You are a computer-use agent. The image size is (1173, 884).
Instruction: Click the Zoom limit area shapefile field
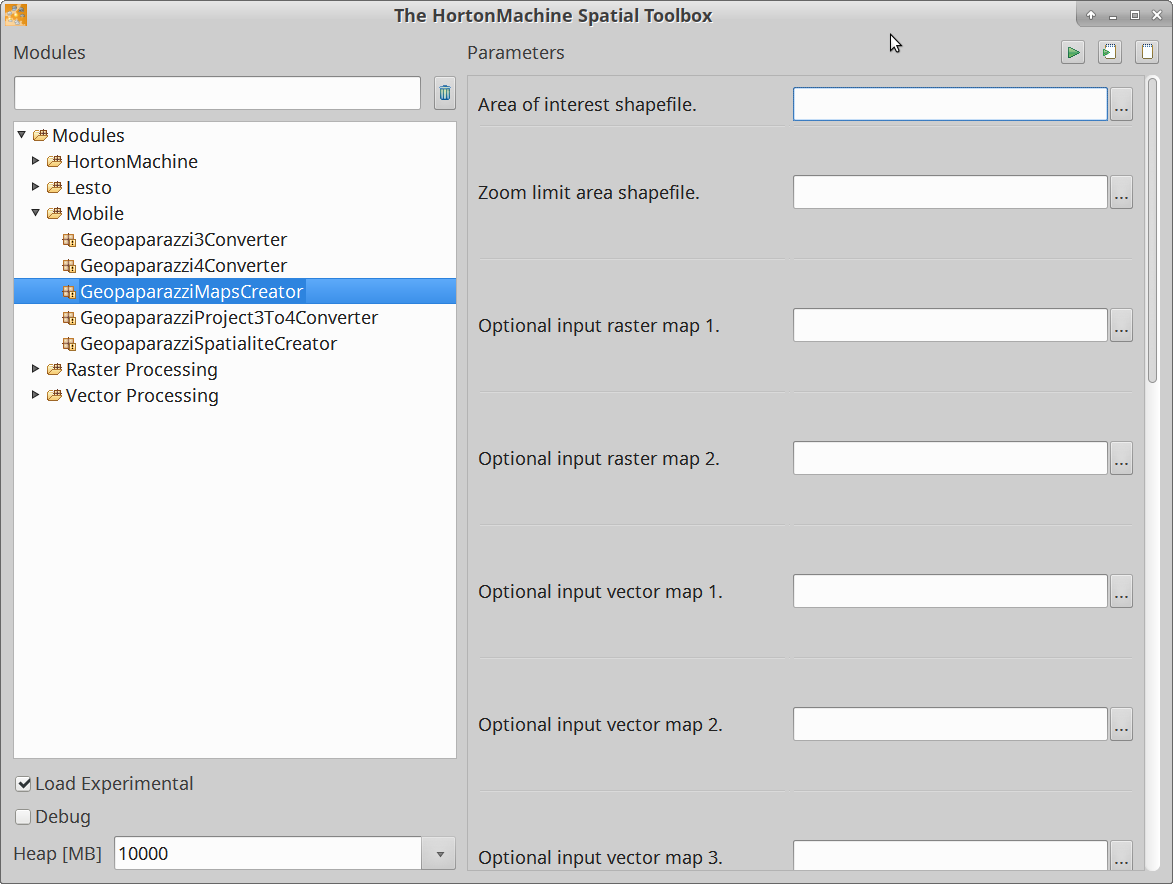950,193
